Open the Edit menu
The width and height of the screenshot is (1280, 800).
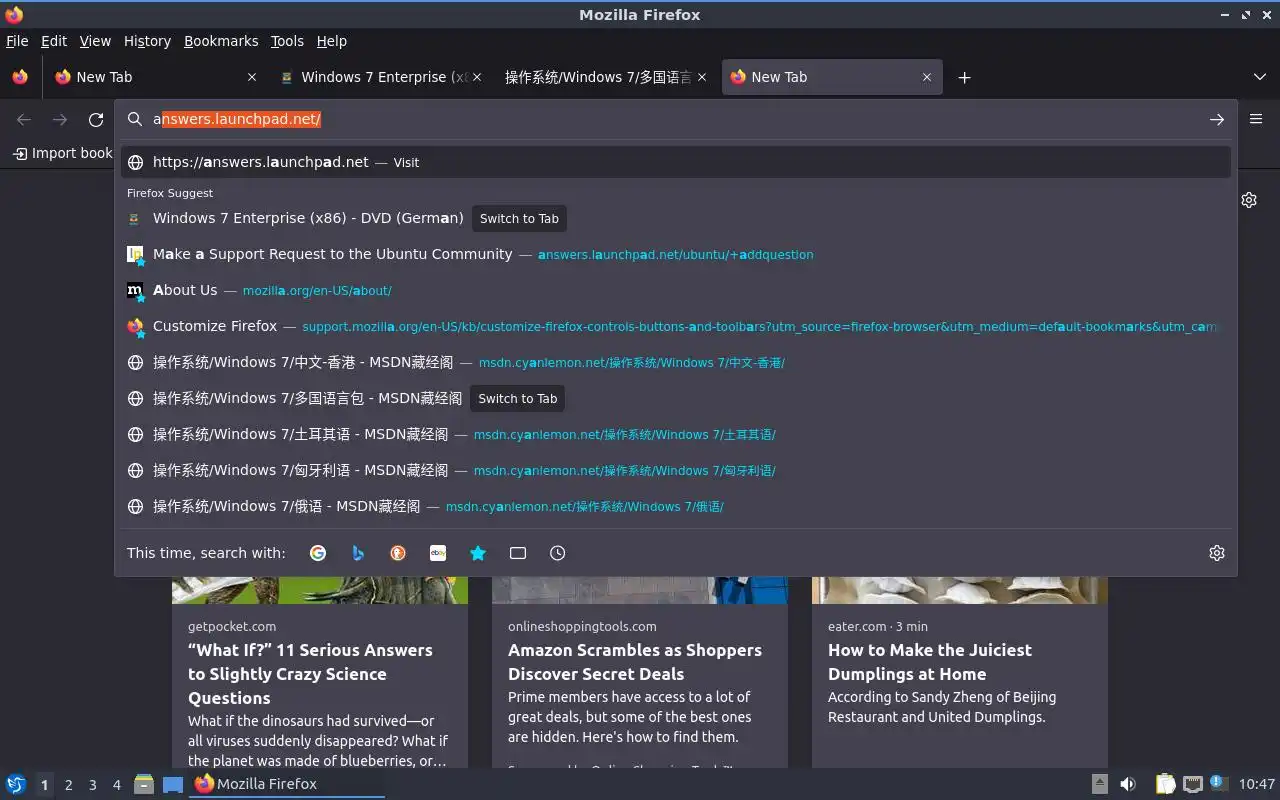coord(54,41)
